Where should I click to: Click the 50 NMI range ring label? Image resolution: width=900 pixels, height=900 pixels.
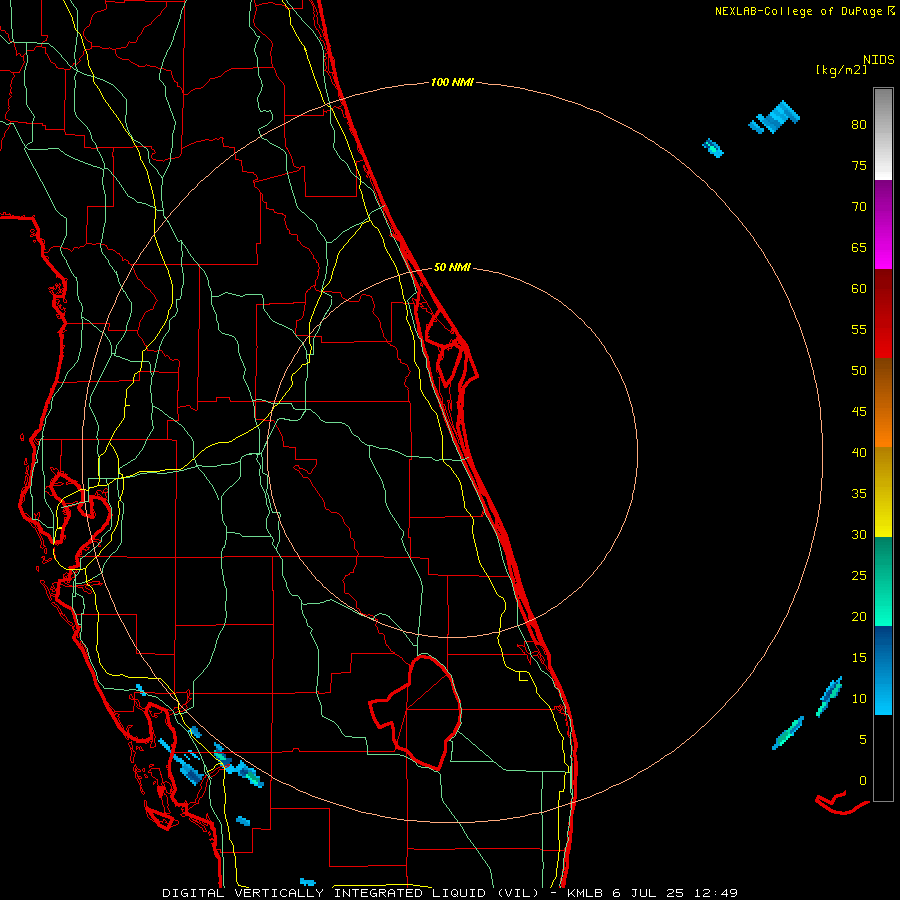click(452, 267)
